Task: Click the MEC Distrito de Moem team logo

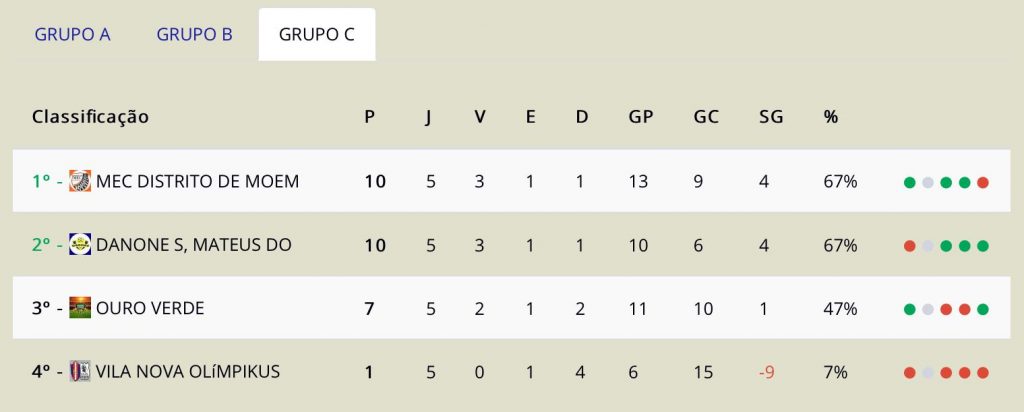Action: click(80, 181)
